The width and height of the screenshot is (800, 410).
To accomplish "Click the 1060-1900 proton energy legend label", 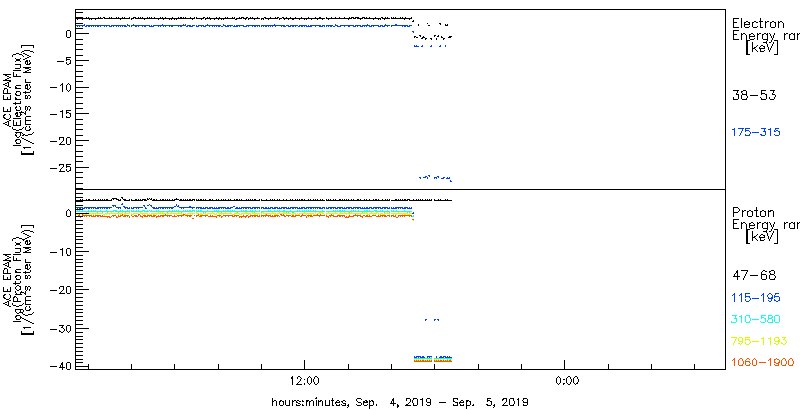I will point(763,363).
